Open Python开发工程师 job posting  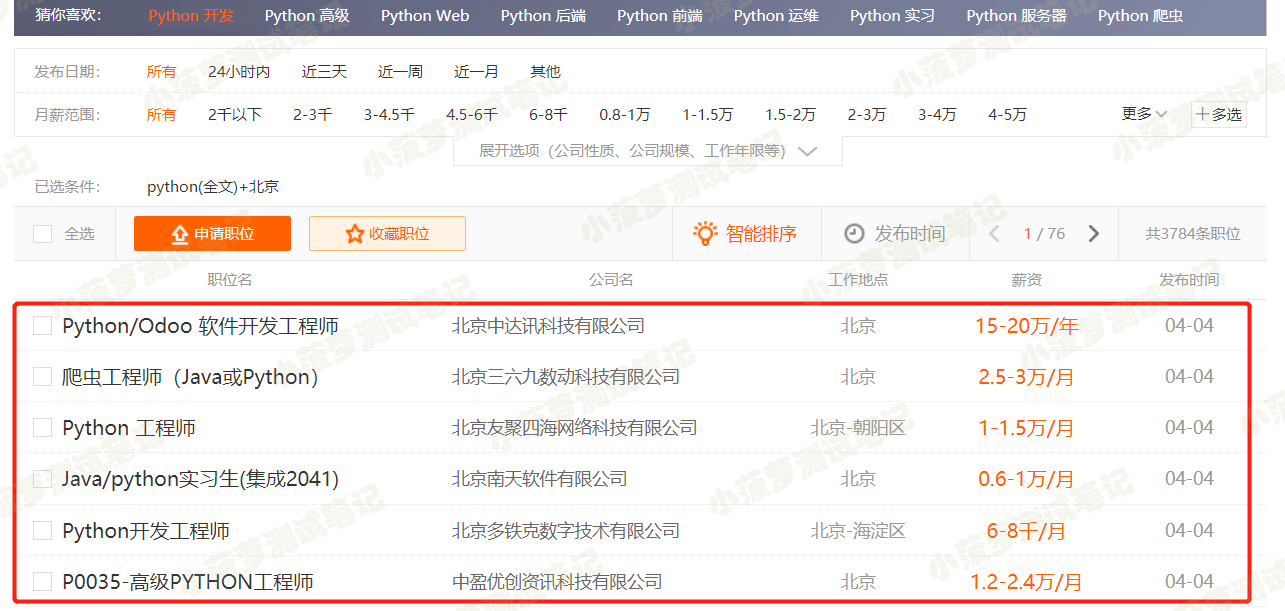coord(146,530)
